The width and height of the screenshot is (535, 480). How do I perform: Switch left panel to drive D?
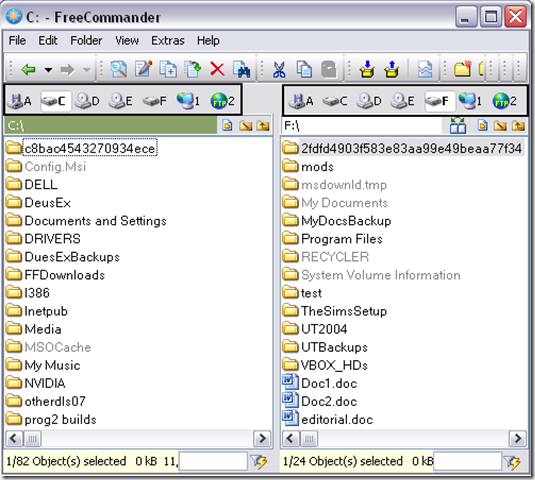[87, 101]
